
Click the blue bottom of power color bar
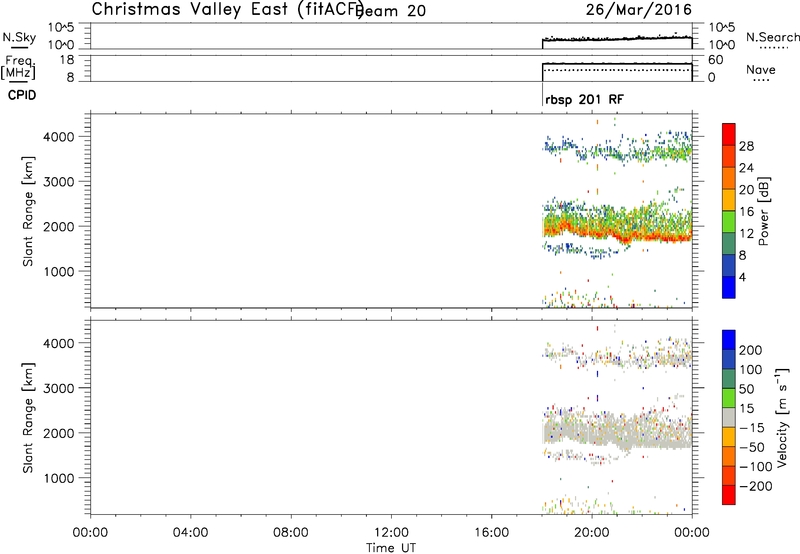click(x=729, y=287)
